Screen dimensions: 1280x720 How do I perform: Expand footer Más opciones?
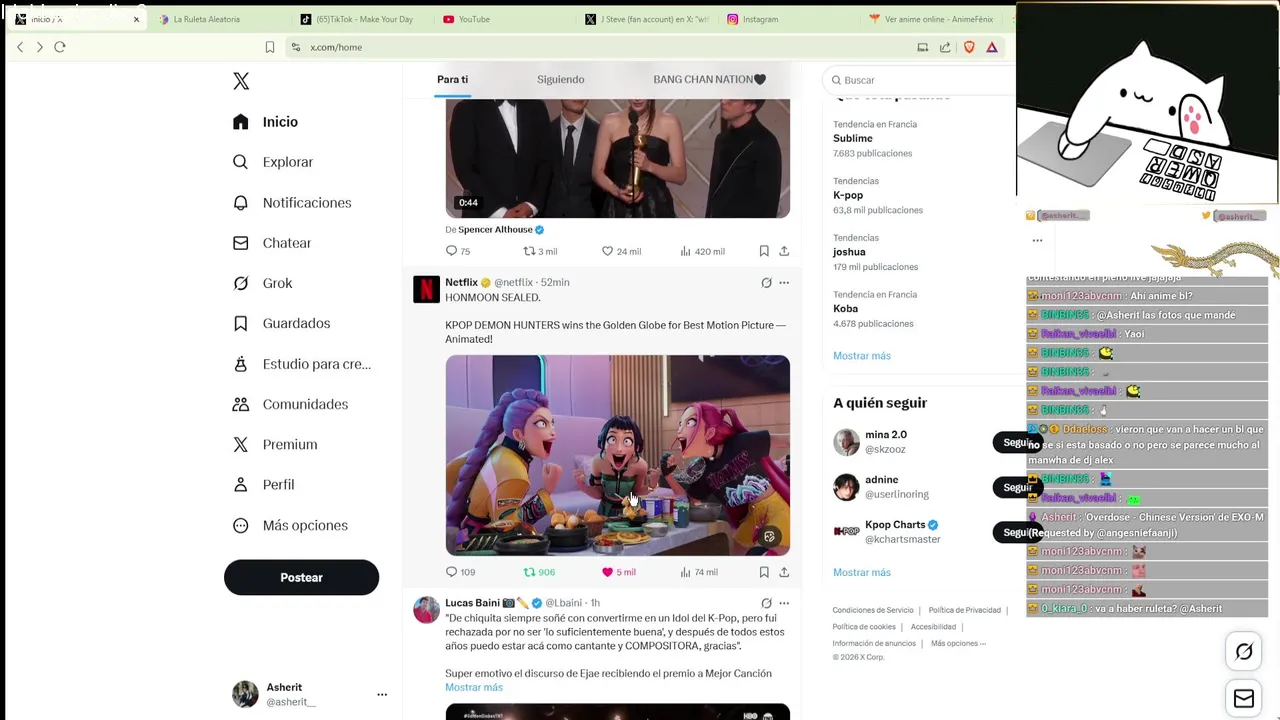pos(958,643)
